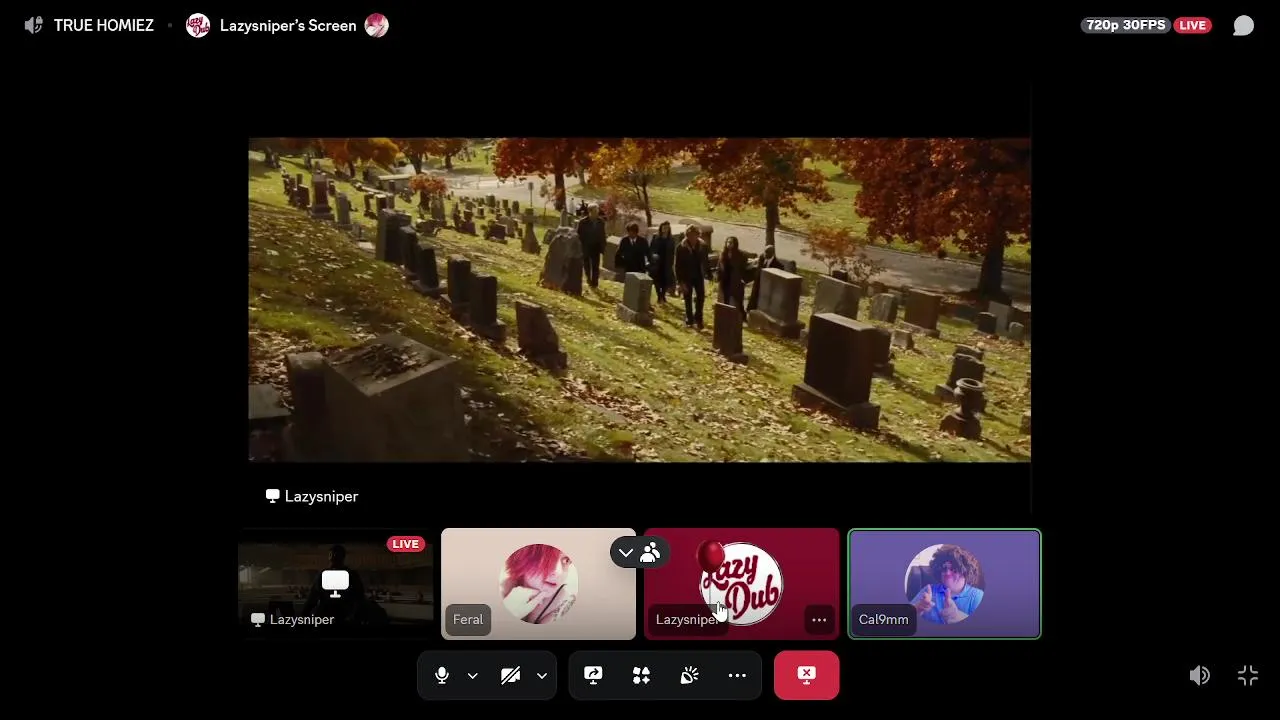Click the TRUE HOMIEZ channel name
The image size is (1280, 720).
coord(104,26)
